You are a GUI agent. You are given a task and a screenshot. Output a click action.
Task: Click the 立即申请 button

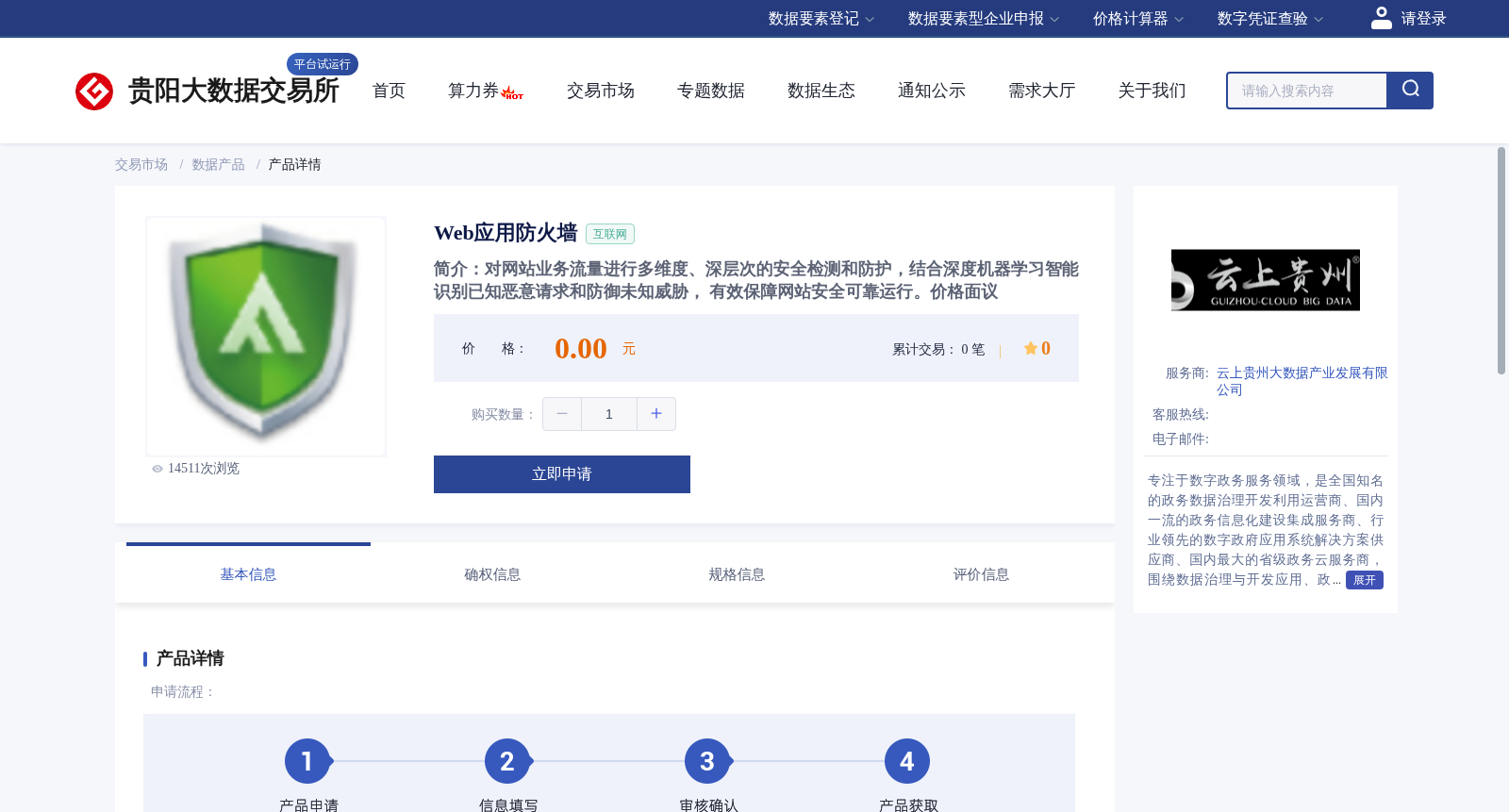(562, 474)
